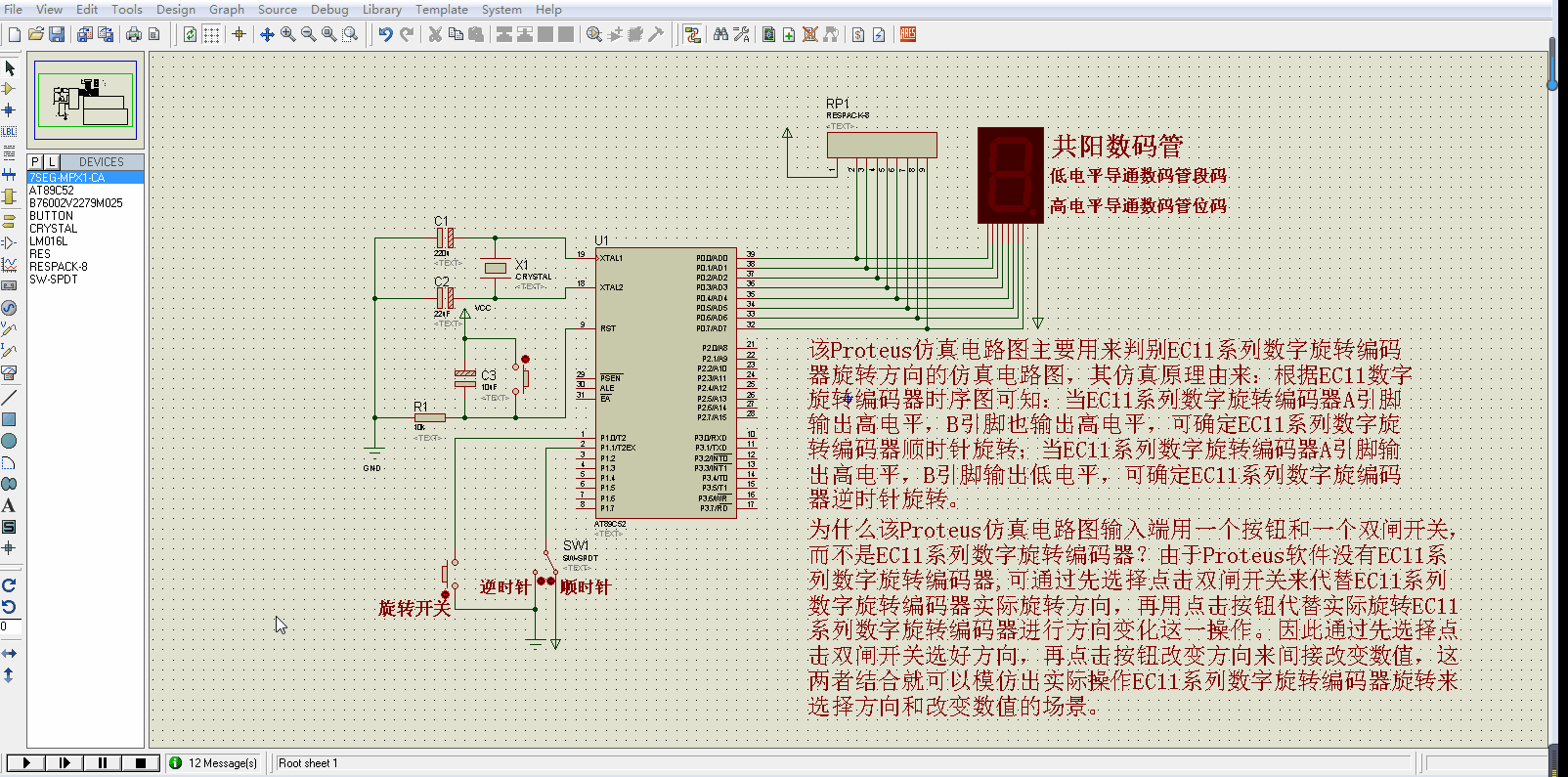The height and width of the screenshot is (777, 1568).
Task: Open the Library menu
Action: [x=381, y=9]
